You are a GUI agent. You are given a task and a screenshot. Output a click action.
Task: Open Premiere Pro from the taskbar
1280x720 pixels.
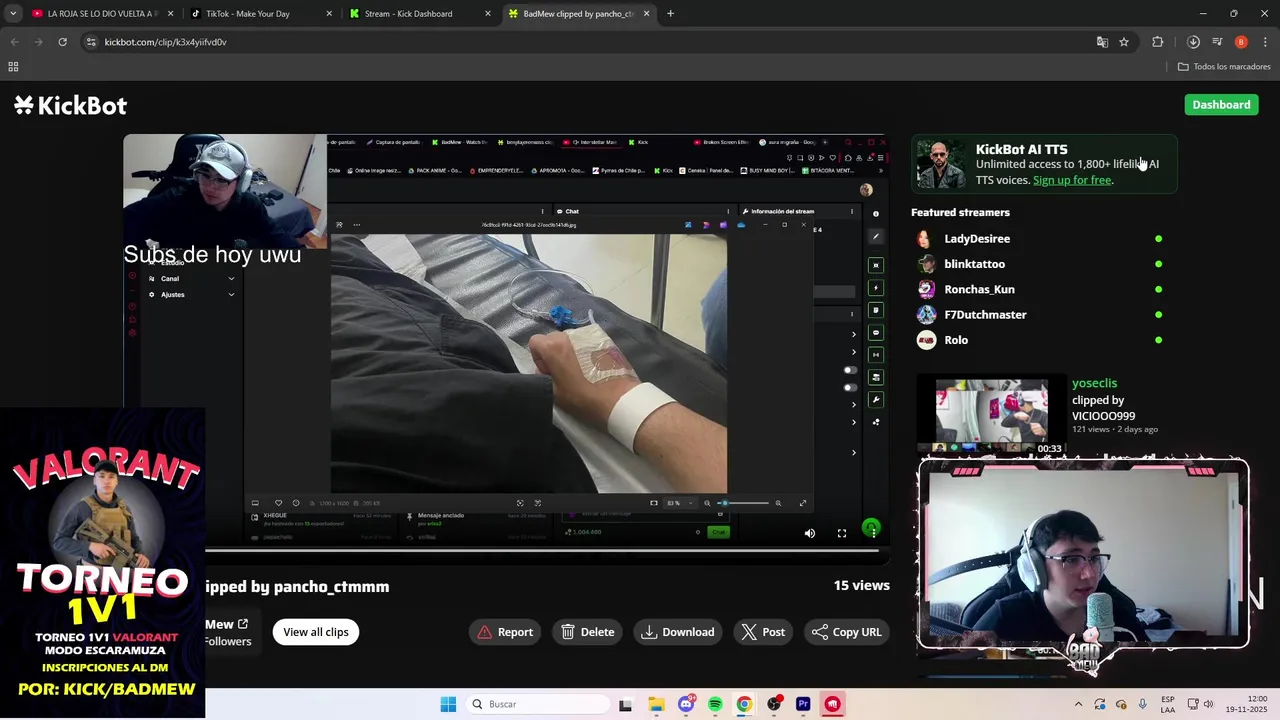803,704
